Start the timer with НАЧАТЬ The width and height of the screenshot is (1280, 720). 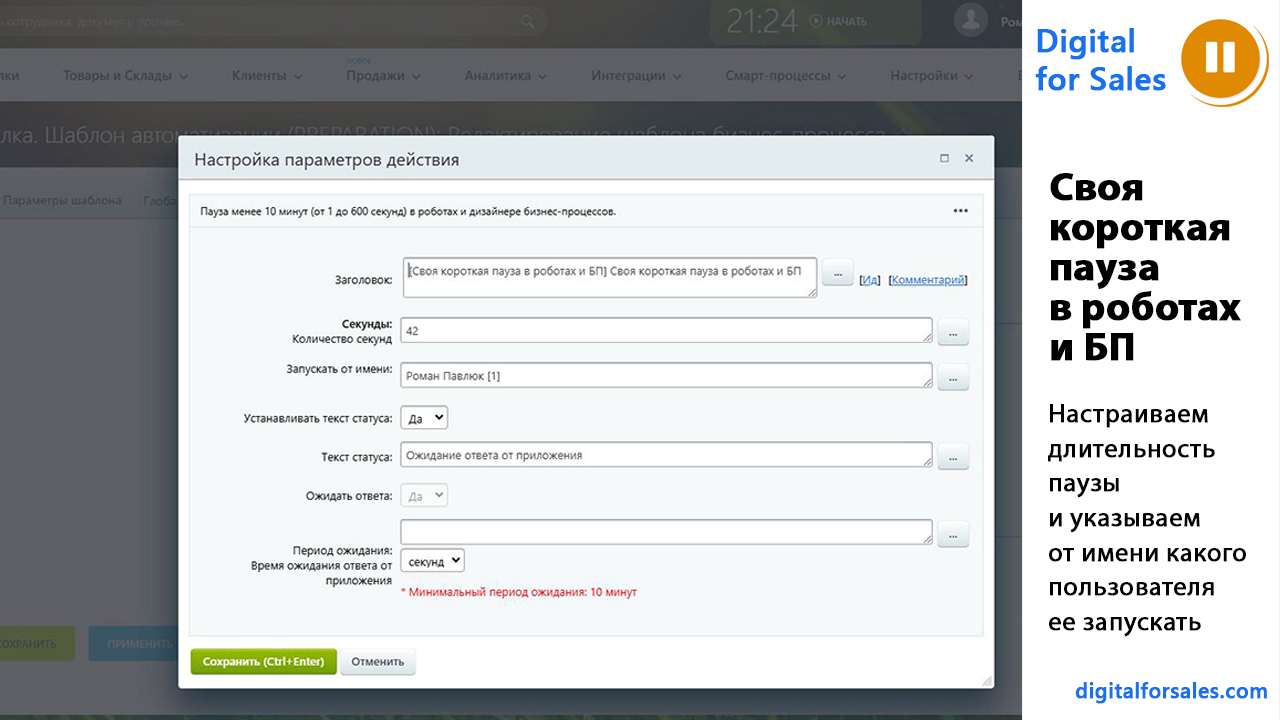(x=838, y=21)
